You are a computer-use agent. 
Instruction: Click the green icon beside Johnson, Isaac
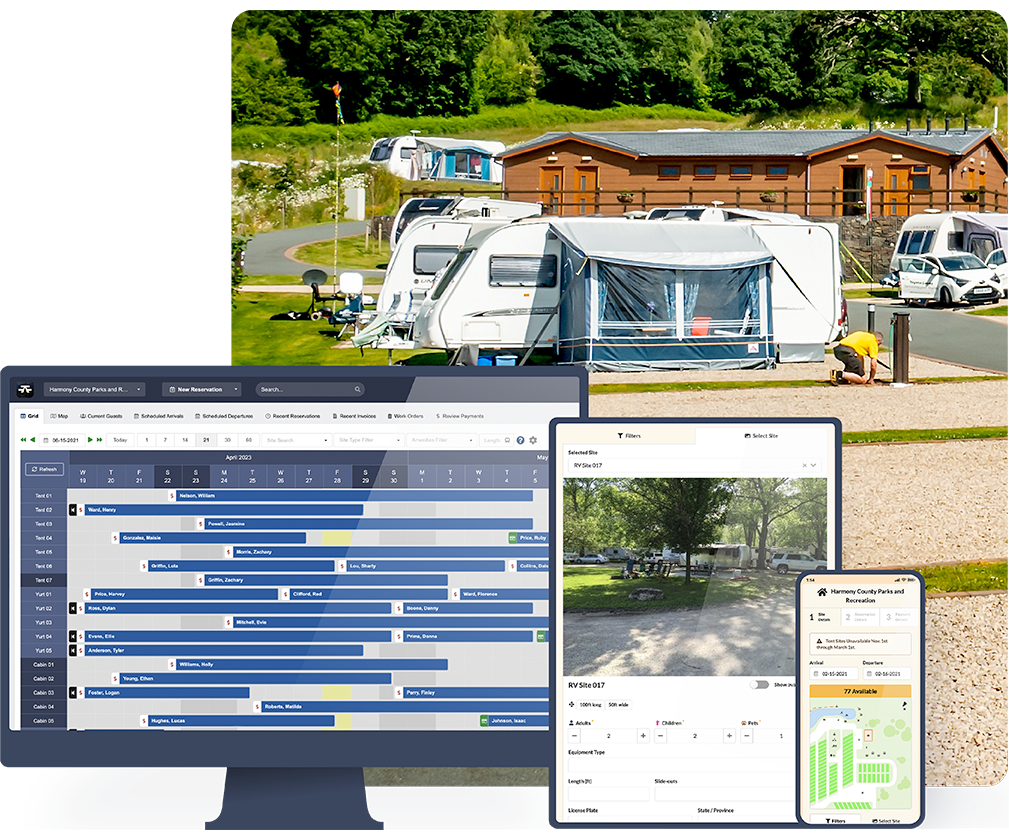pos(484,721)
